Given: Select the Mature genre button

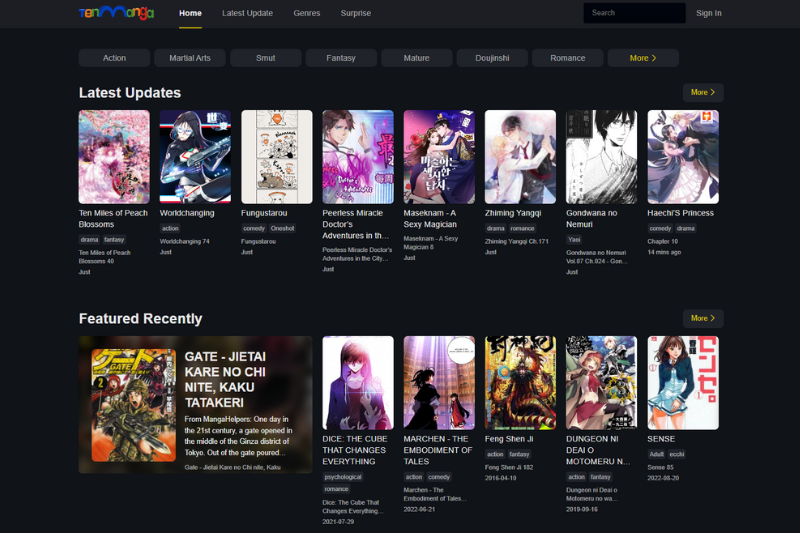Looking at the screenshot, I should click(x=416, y=58).
